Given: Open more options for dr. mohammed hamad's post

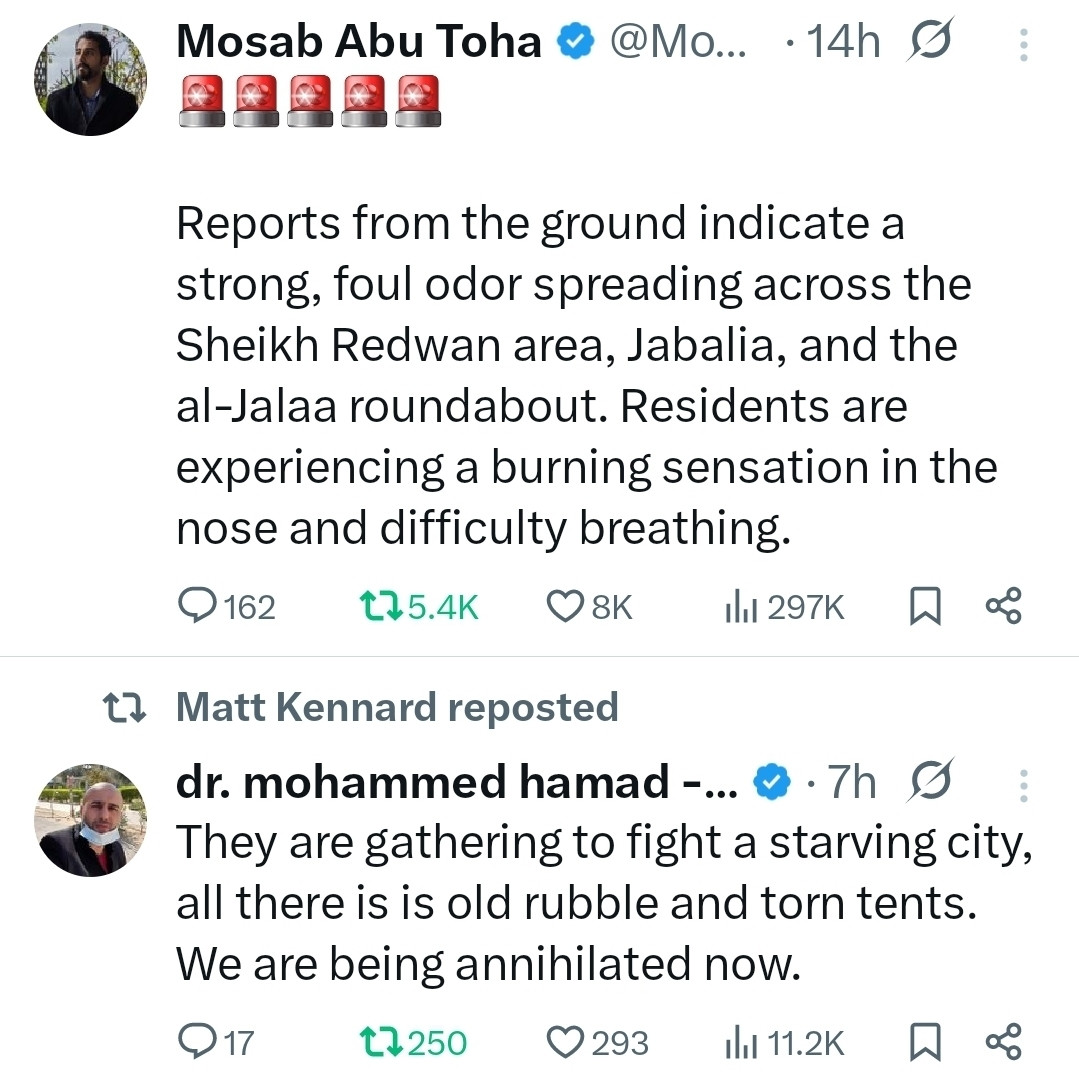Looking at the screenshot, I should [x=1024, y=786].
